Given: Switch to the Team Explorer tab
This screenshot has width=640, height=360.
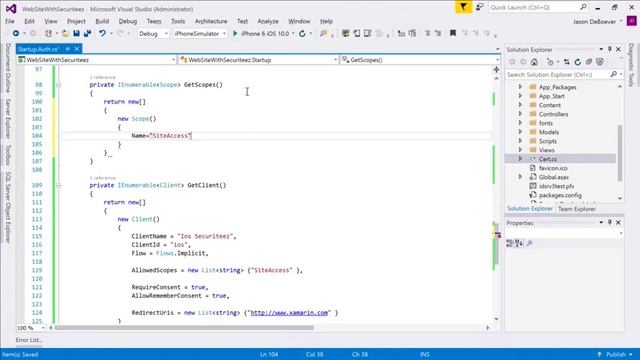Looking at the screenshot, I should 577,209.
